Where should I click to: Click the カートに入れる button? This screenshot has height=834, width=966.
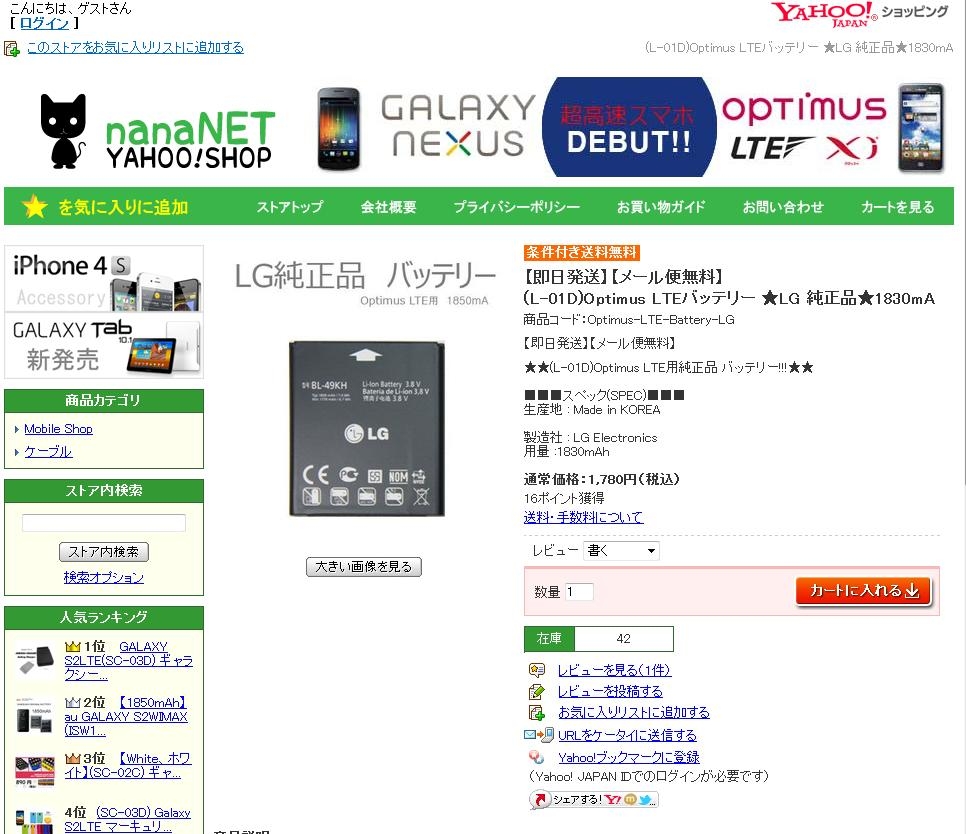pos(864,591)
